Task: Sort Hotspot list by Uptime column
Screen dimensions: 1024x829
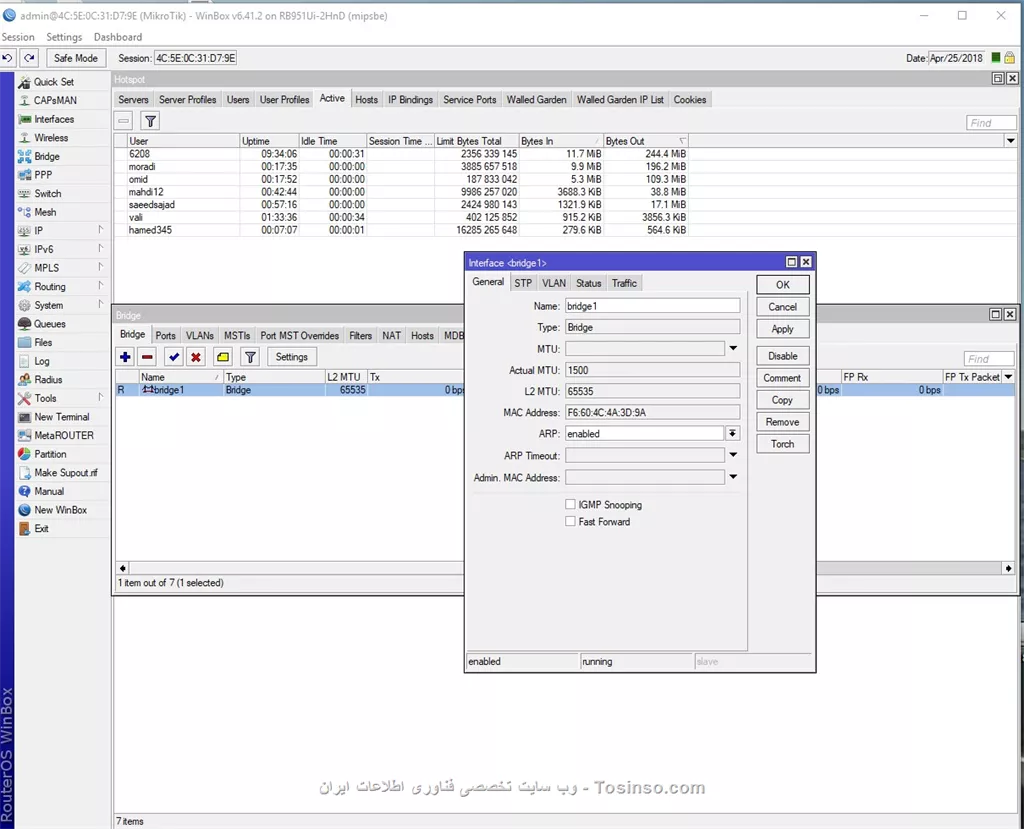Action: pyautogui.click(x=269, y=141)
